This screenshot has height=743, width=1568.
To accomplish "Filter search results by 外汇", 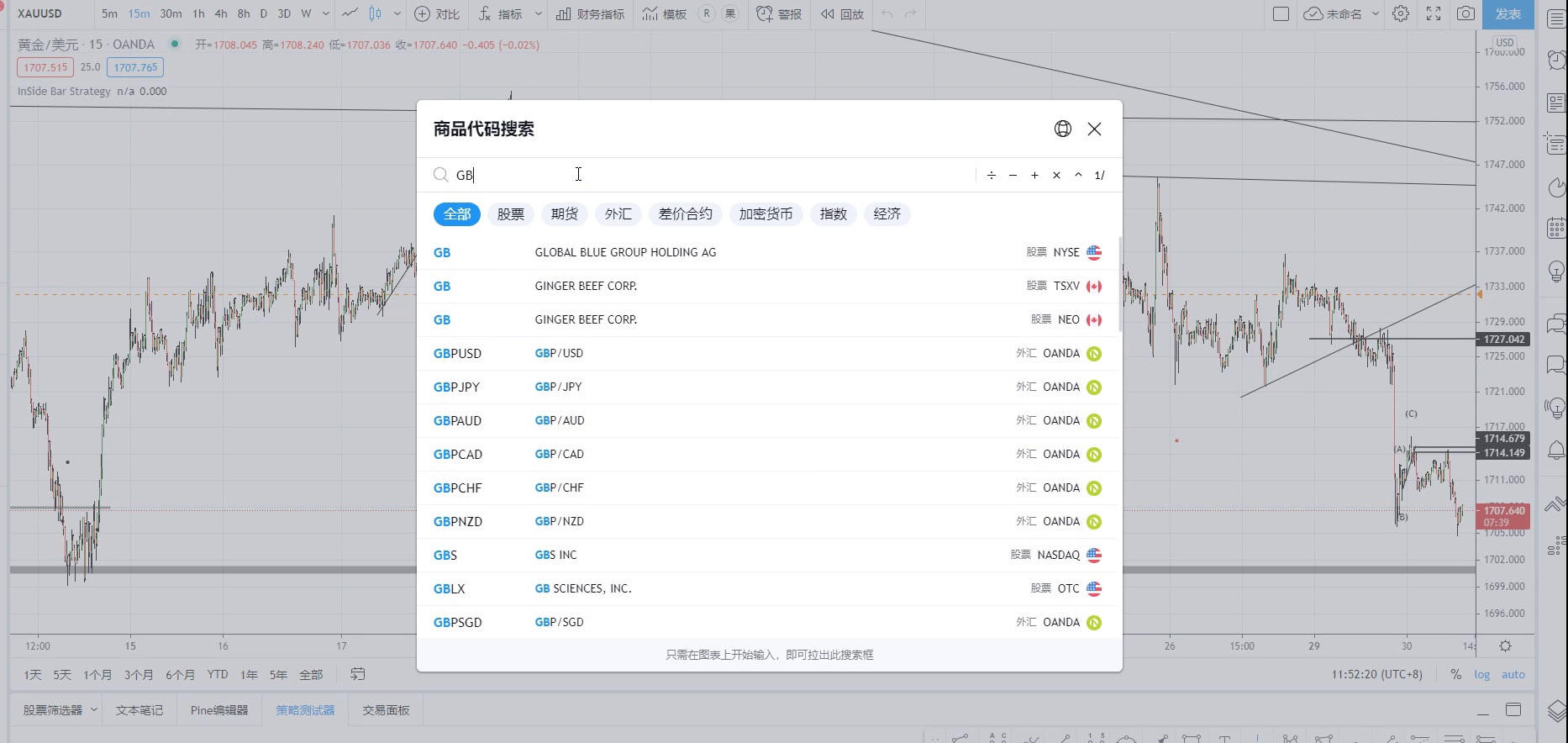I will pos(618,214).
